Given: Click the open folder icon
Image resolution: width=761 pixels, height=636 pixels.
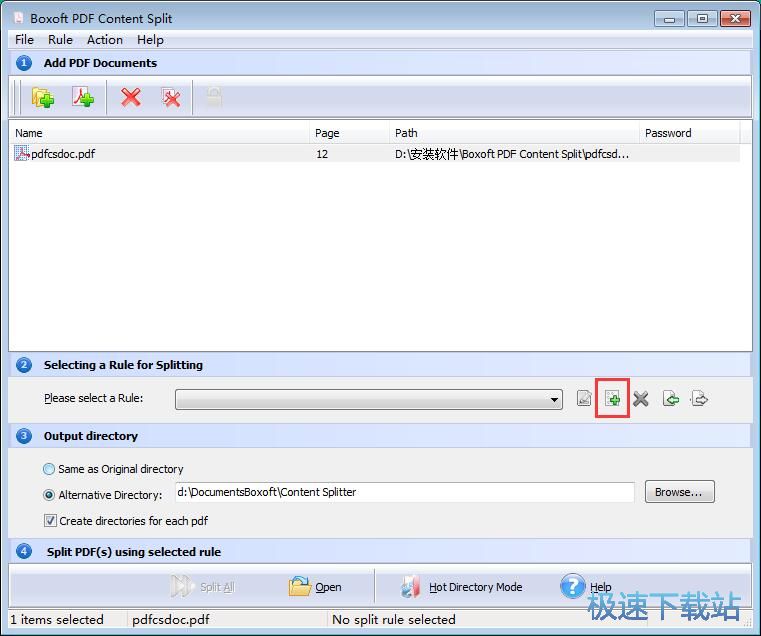Looking at the screenshot, I should coord(299,586).
